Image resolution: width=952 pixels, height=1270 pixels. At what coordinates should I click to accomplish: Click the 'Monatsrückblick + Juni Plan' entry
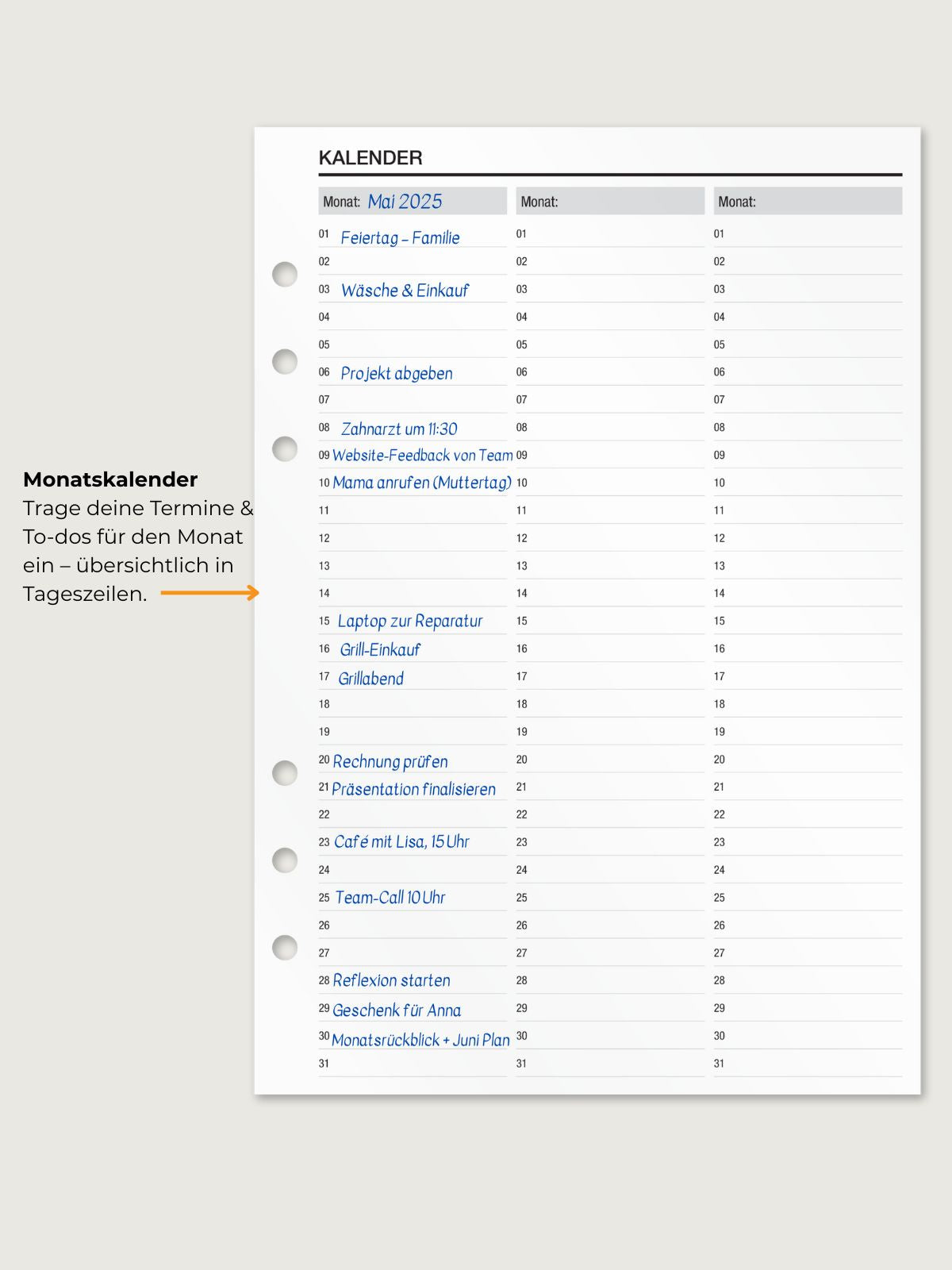pos(420,1040)
